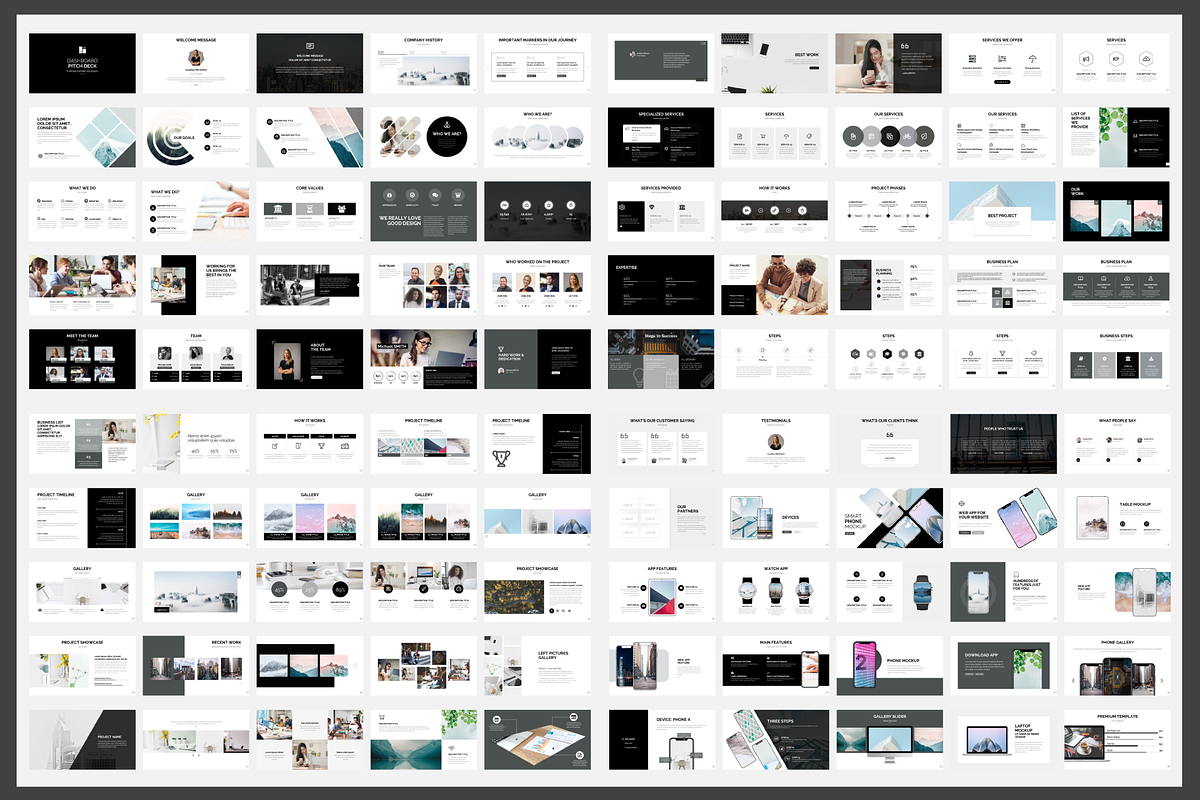Open the Main Features slide
1200x800 pixels.
[775, 666]
